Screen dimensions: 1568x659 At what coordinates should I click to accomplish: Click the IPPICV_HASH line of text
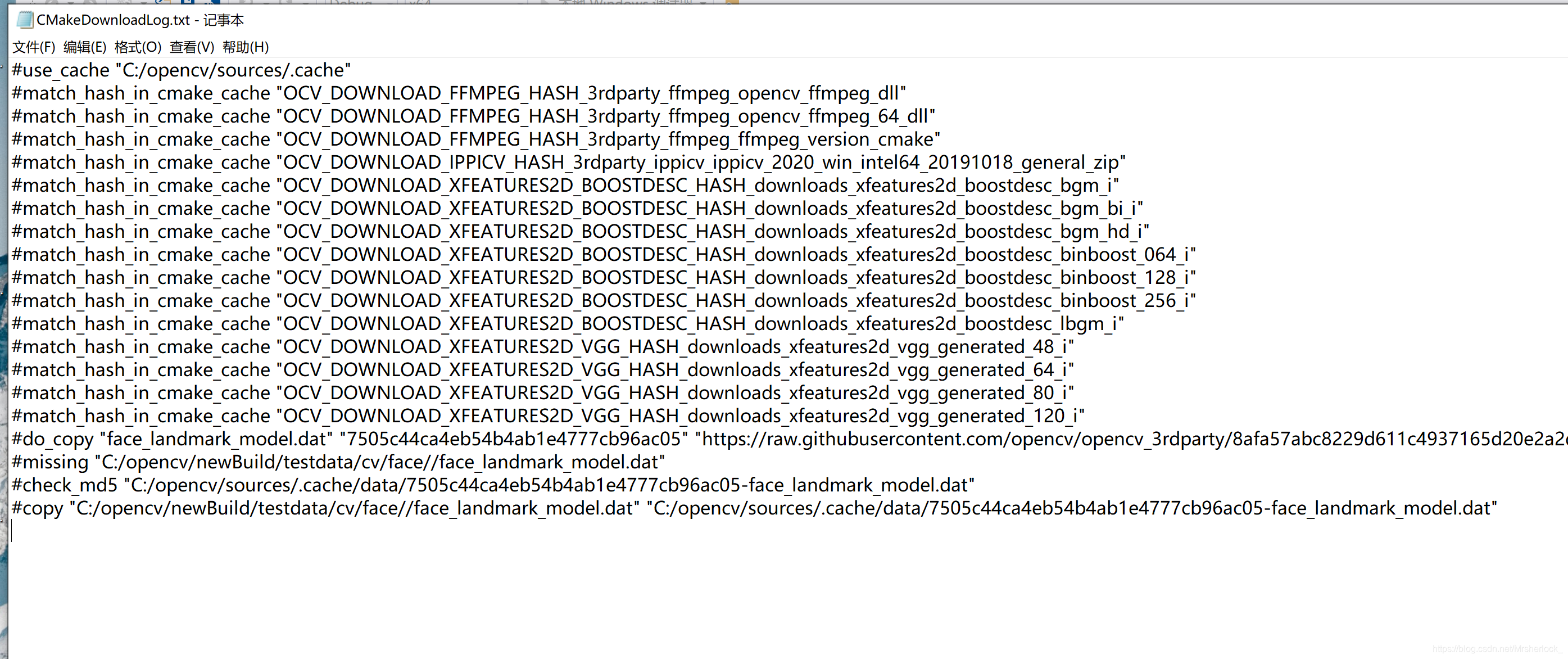tap(568, 163)
